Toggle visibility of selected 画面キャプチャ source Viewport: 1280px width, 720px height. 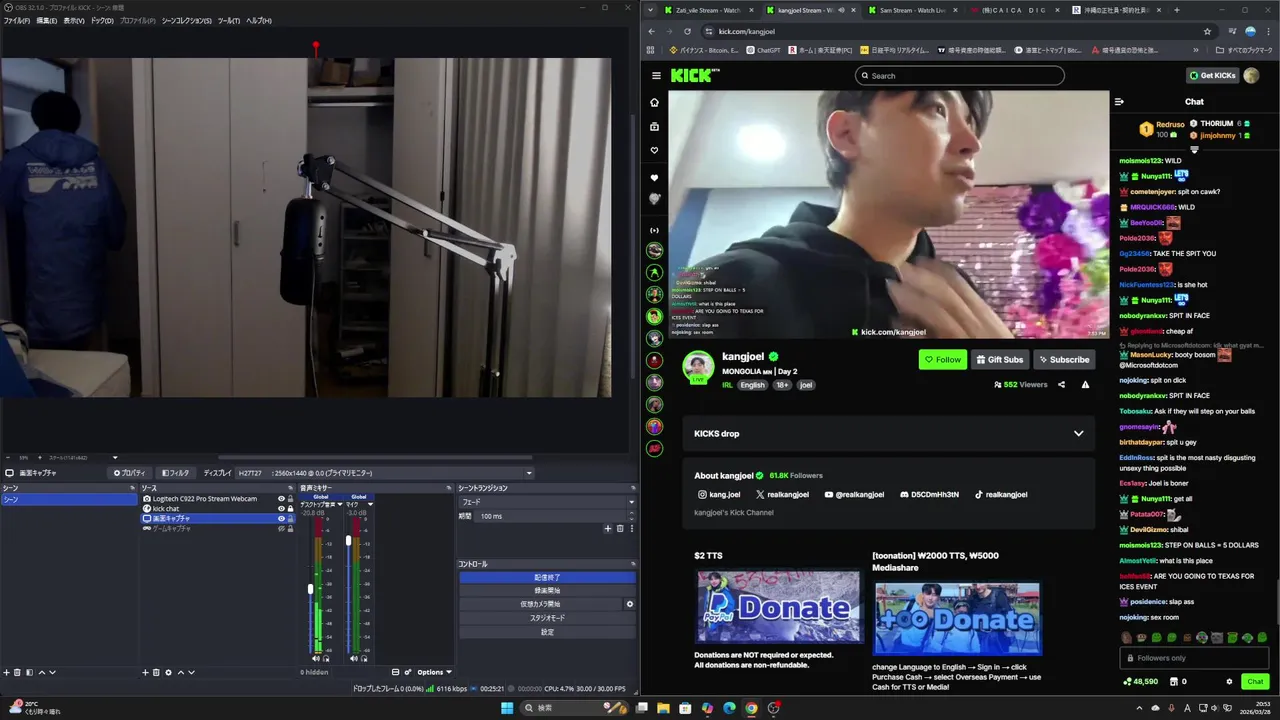tap(281, 519)
